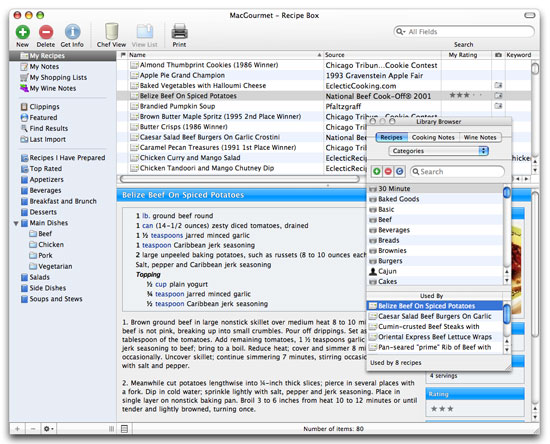The height and width of the screenshot is (444, 550).
Task: Select the Cajun category
Action: pyautogui.click(x=435, y=271)
